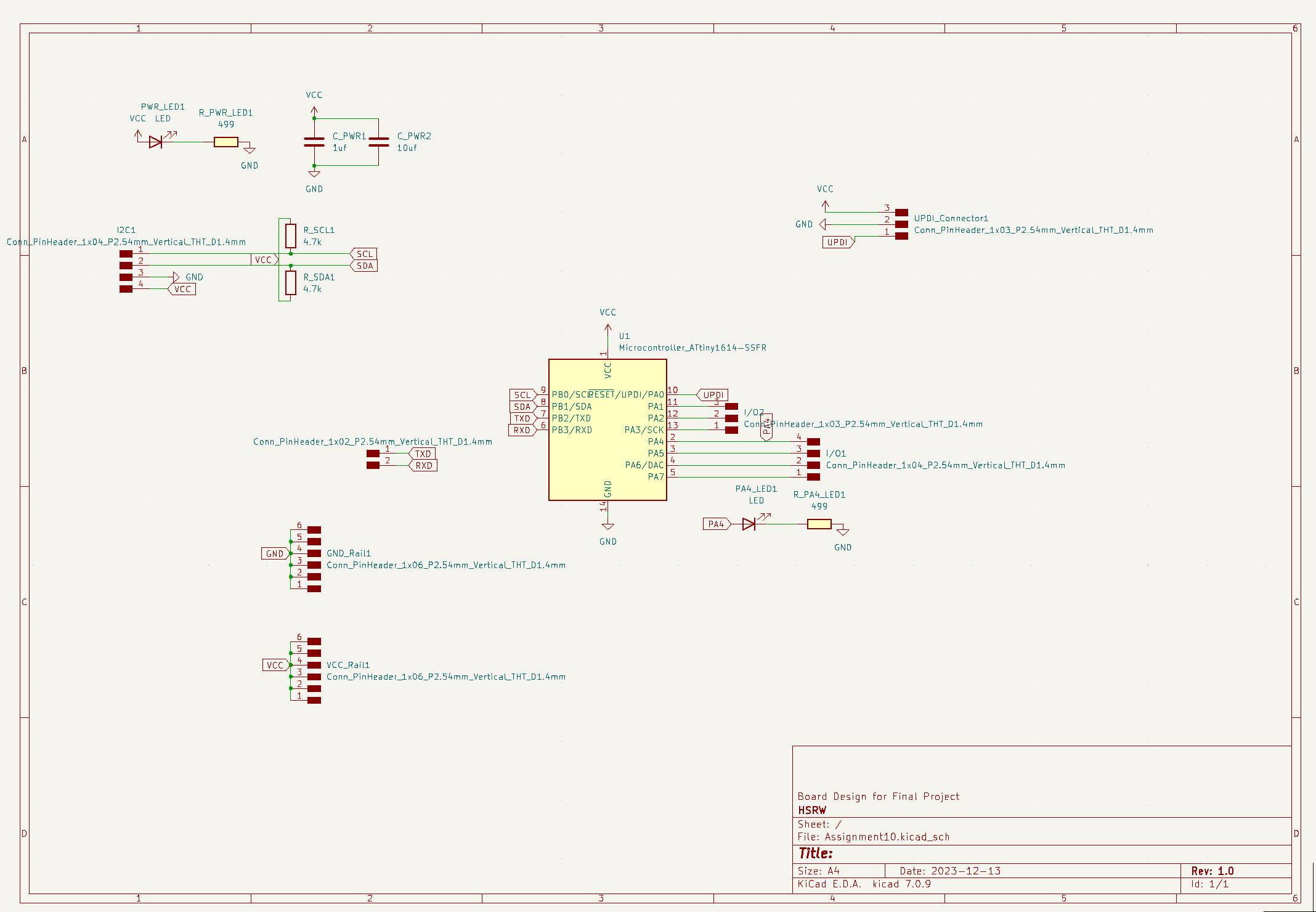This screenshot has width=1316, height=912.
Task: Click the C_PWR1 capacitor symbol
Action: coord(314,142)
